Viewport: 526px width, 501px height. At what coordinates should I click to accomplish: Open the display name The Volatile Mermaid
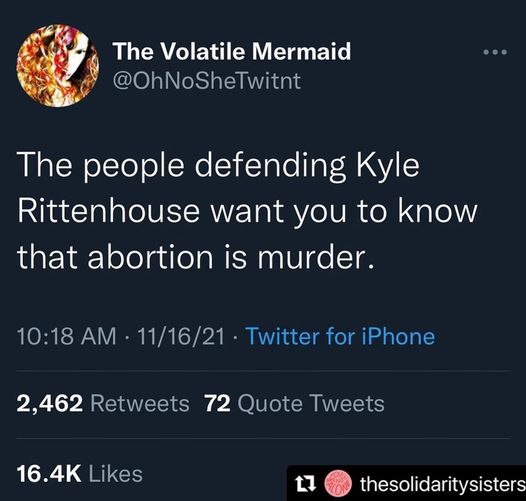click(232, 52)
